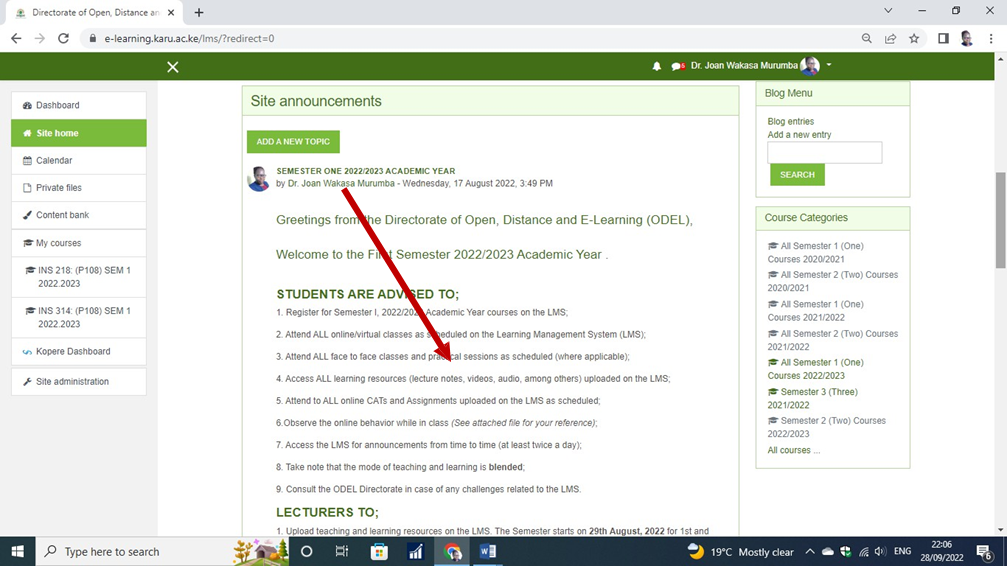Switch to Chrome taskbar icon
The width and height of the screenshot is (1007, 566).
point(452,551)
